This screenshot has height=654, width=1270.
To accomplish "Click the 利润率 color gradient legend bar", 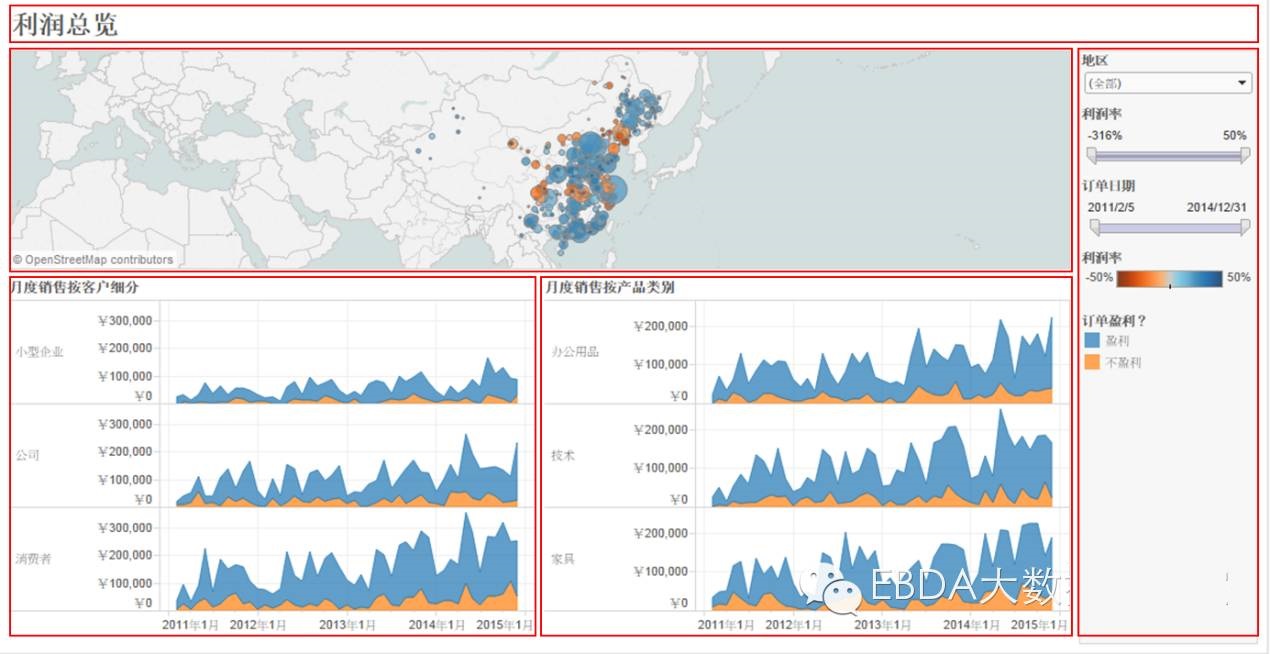I will [x=1169, y=278].
